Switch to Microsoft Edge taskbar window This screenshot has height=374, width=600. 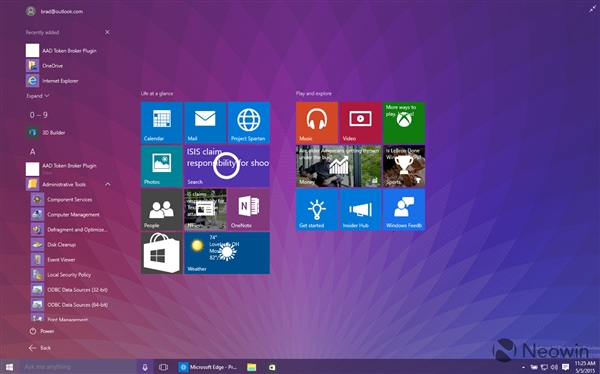coord(209,367)
